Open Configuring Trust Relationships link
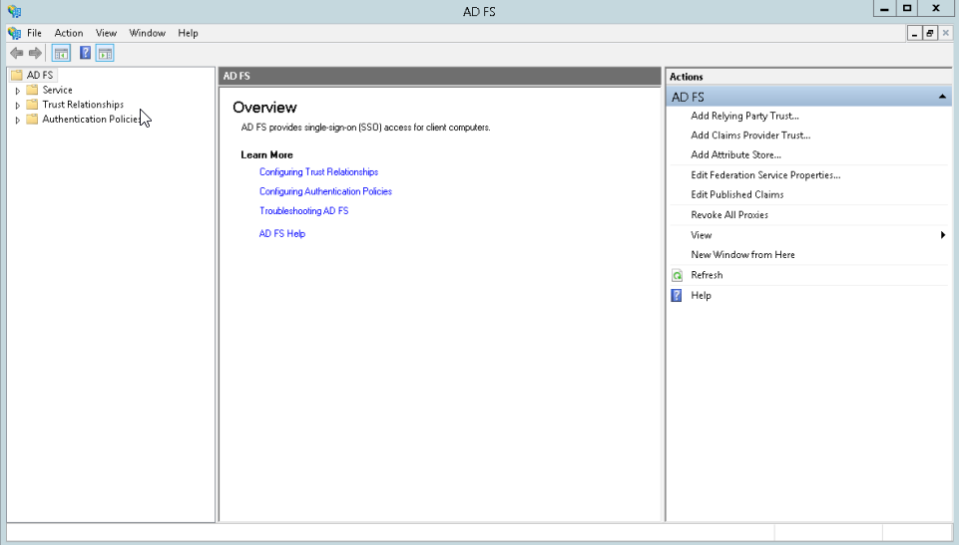Viewport: 959px width, 545px height. [319, 172]
